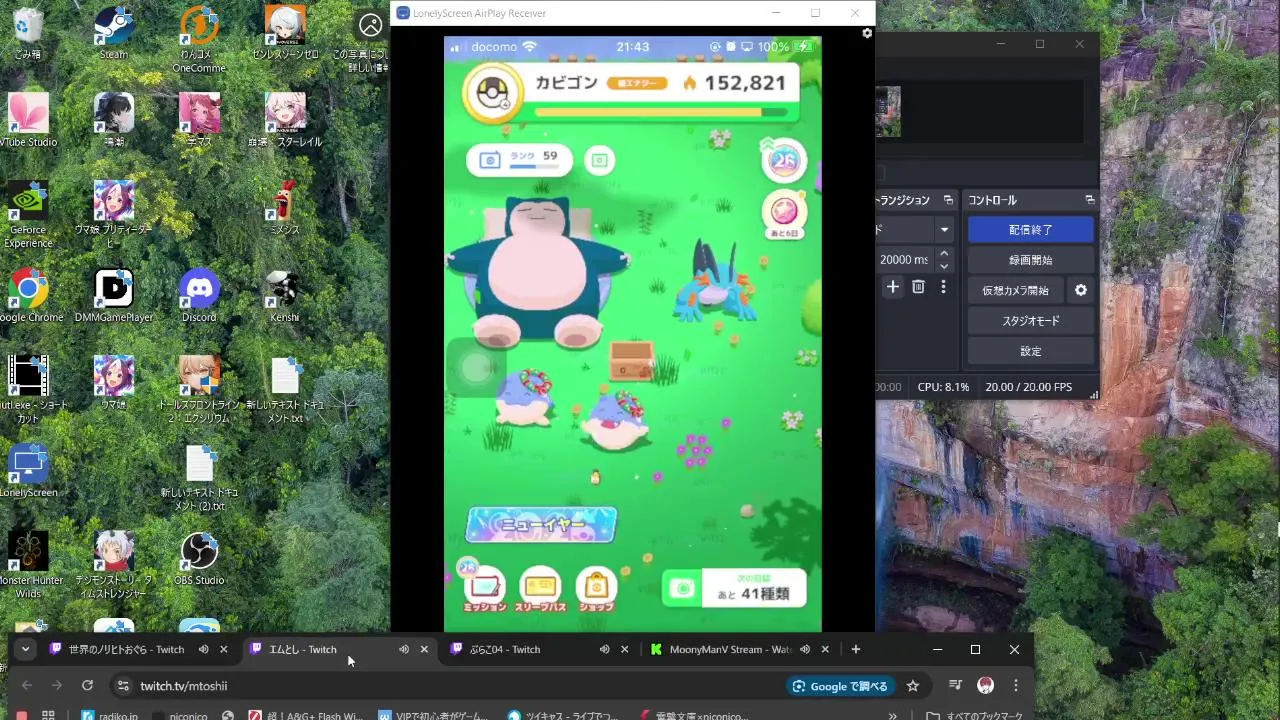
Task: Expand Chrome tab search dropdown
Action: coord(25,649)
